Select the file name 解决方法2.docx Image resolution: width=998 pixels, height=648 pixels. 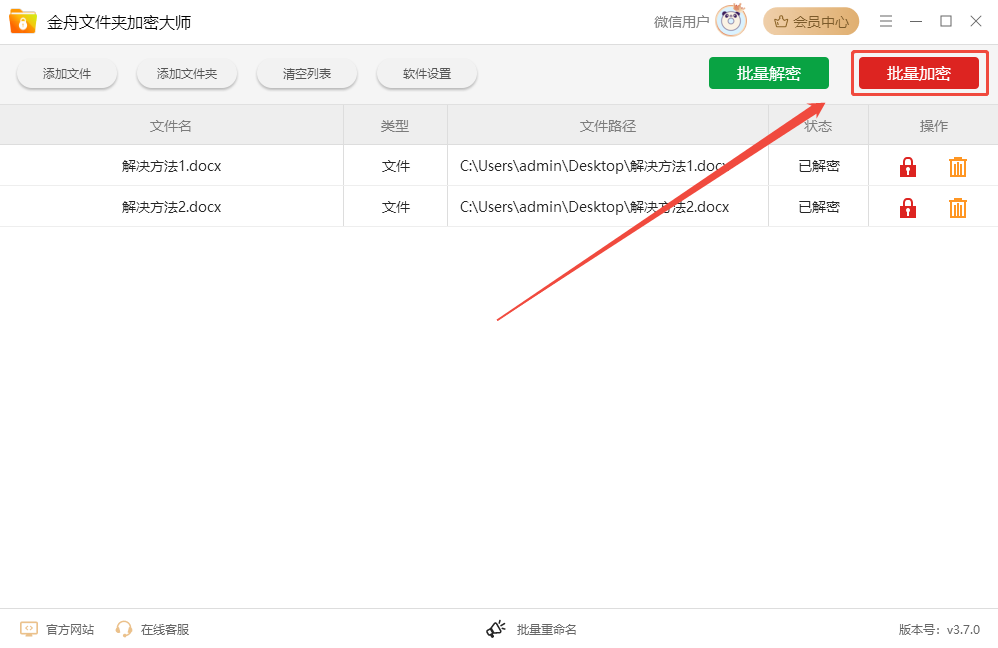click(x=172, y=207)
